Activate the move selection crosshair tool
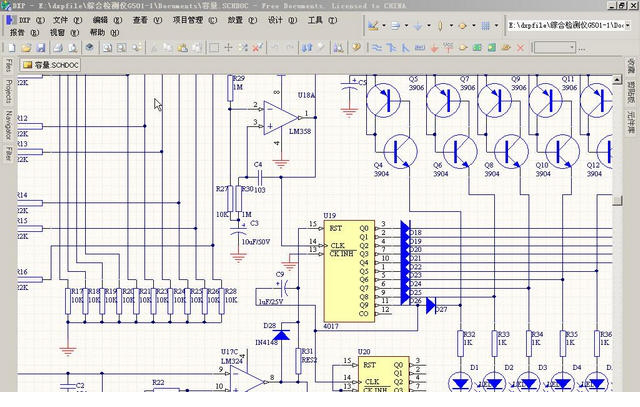 pos(229,48)
